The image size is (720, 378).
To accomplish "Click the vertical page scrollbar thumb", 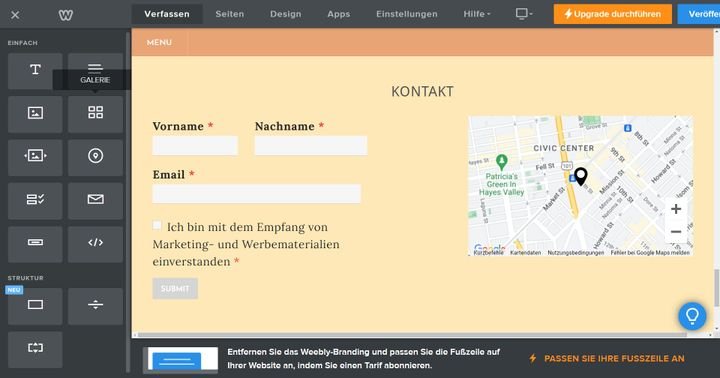I will coord(716,288).
